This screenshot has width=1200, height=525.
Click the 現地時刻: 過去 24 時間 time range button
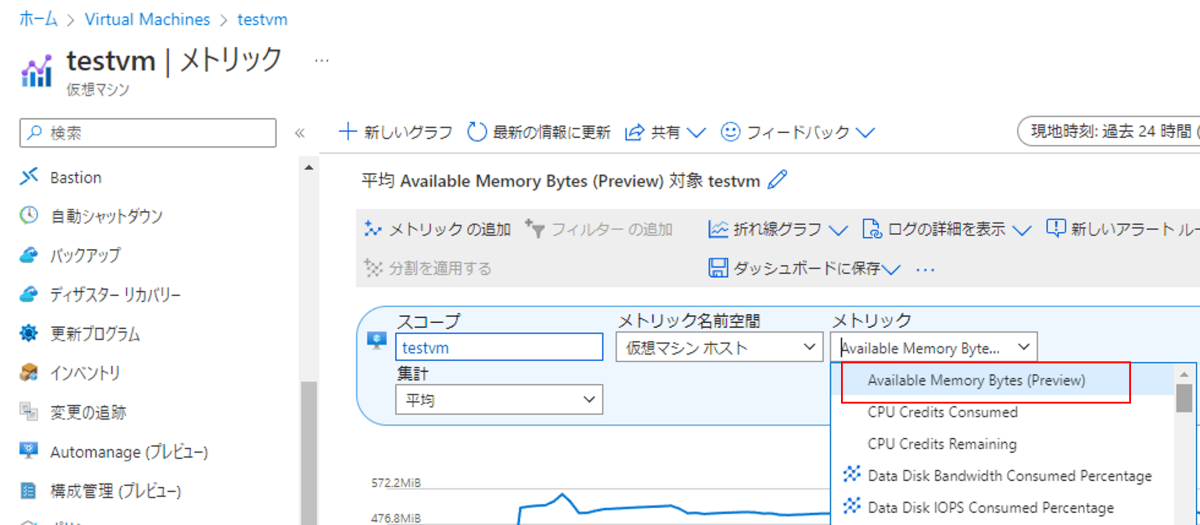pyautogui.click(x=1108, y=132)
